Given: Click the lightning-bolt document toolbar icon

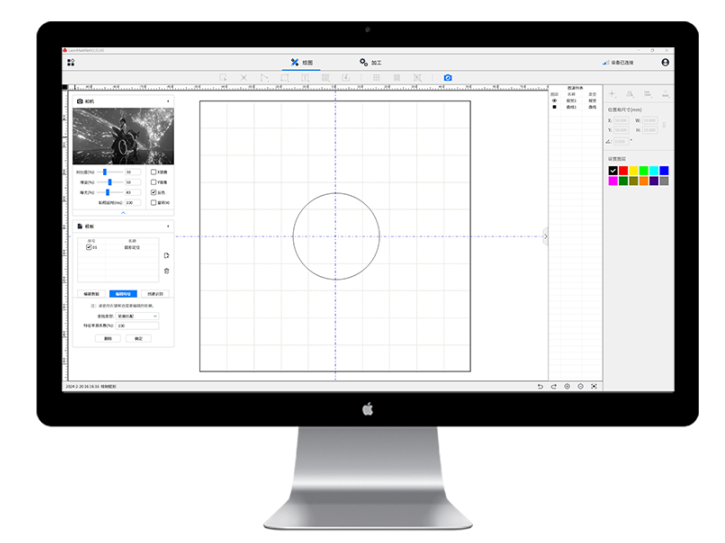Looking at the screenshot, I should [346, 78].
